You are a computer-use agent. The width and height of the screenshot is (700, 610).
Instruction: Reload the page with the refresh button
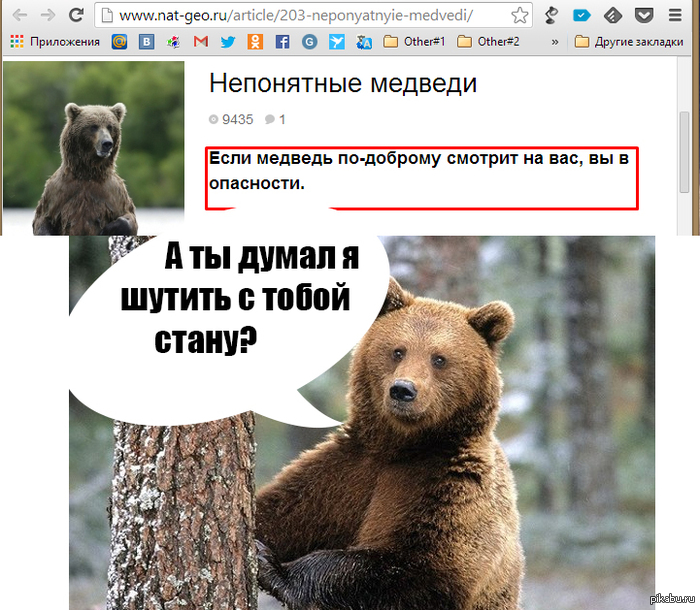tap(76, 16)
